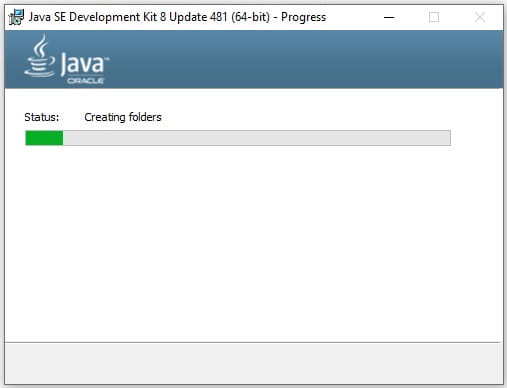
Task: Click the greyed-out close window button
Action: pos(480,17)
